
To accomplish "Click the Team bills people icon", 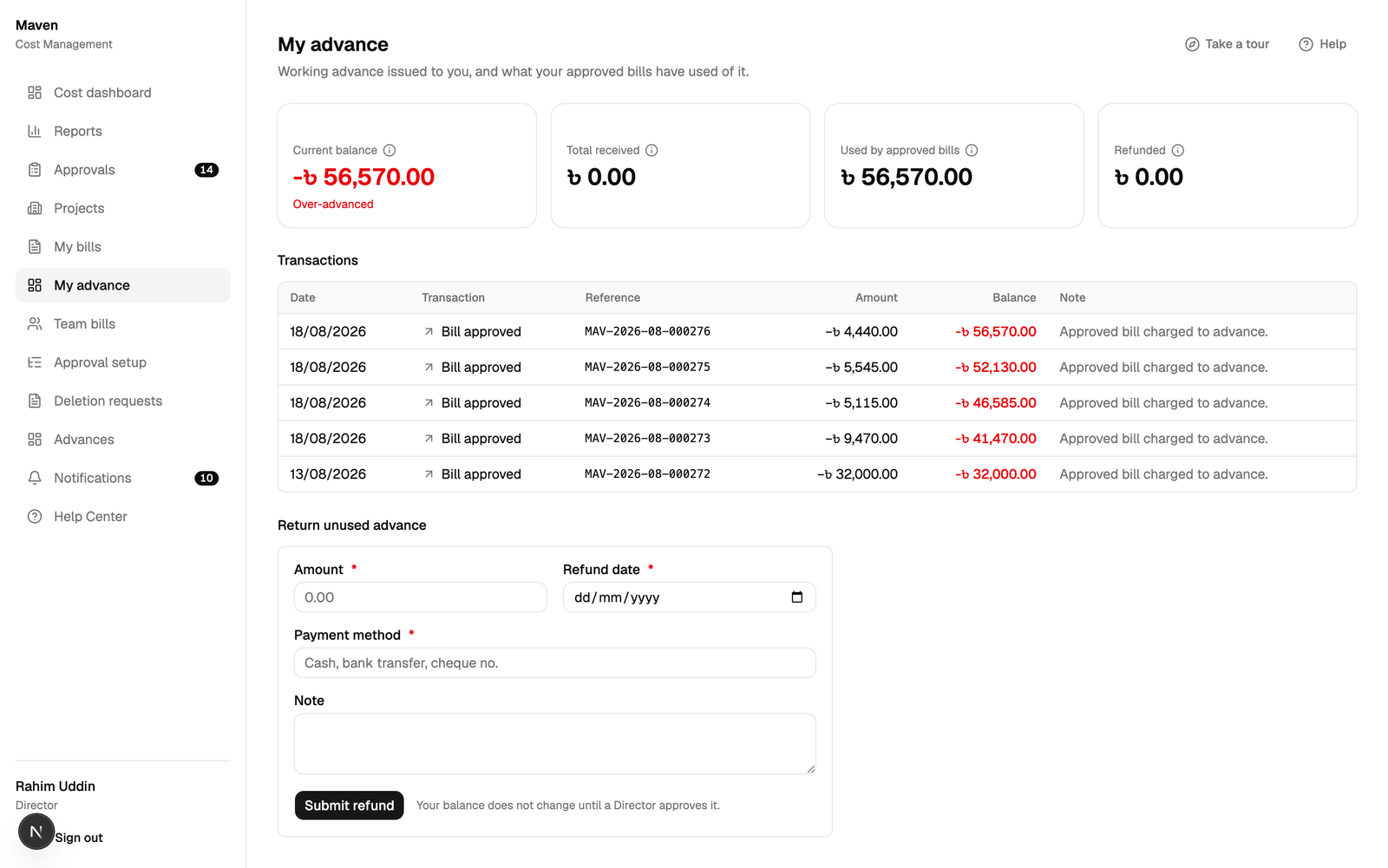I will click(x=35, y=323).
